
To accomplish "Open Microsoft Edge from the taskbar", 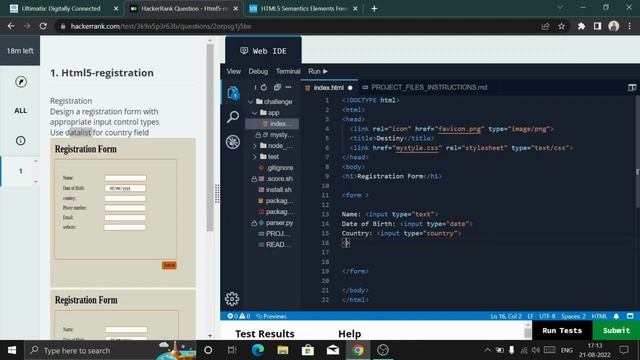I will pyautogui.click(x=258, y=350).
